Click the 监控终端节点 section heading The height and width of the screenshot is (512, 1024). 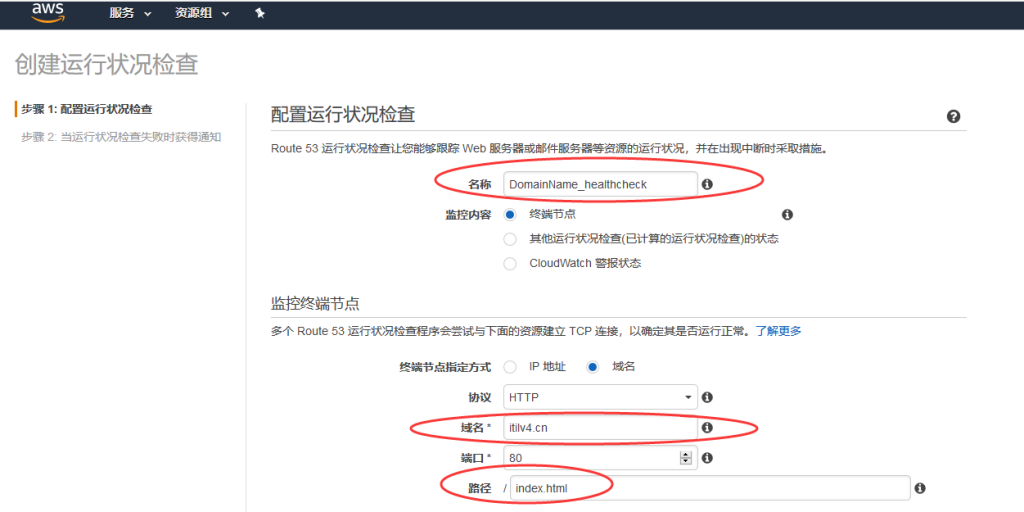click(x=315, y=304)
